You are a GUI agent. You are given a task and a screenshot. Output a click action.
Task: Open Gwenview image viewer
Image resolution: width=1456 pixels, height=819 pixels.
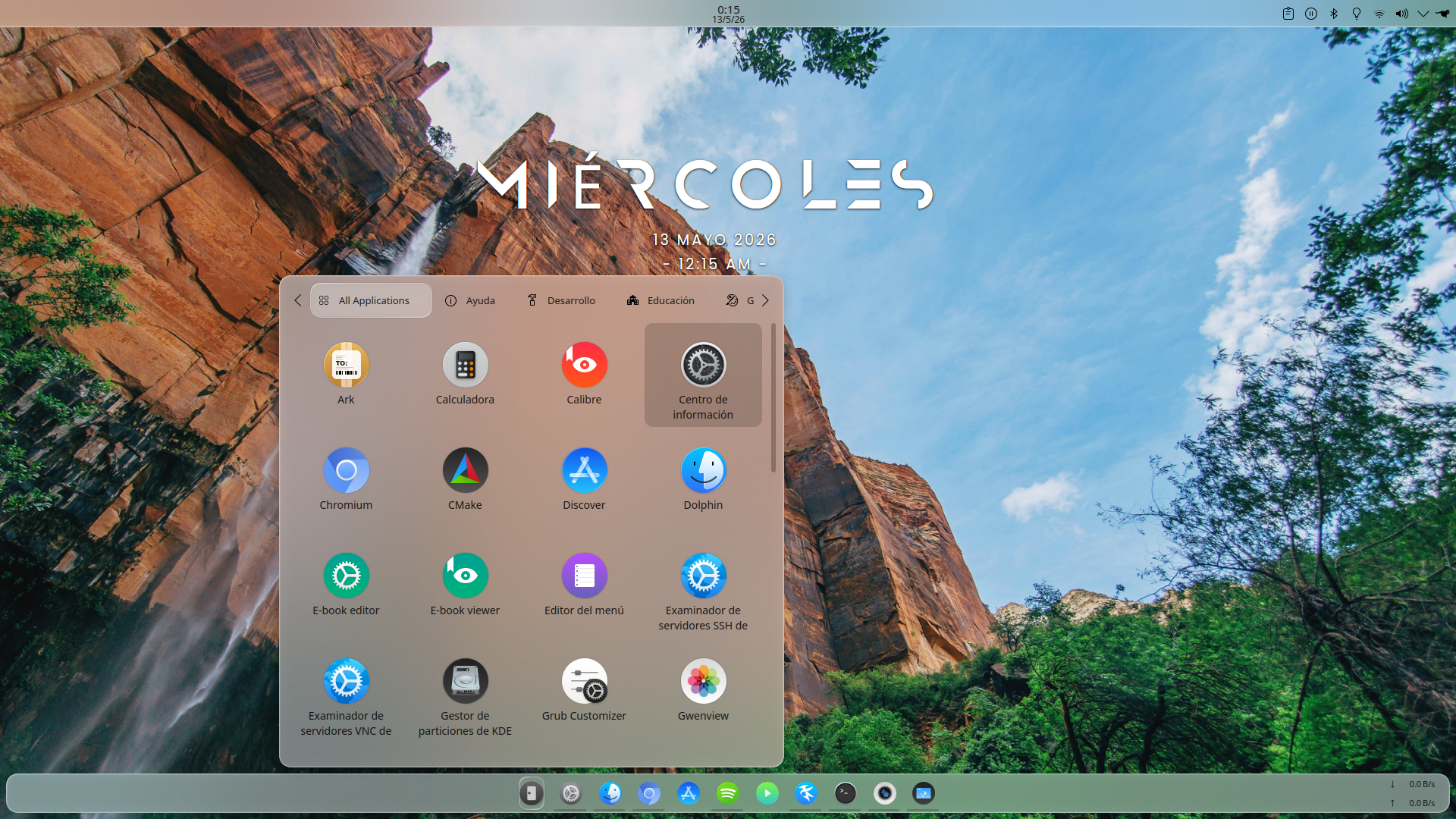[703, 691]
